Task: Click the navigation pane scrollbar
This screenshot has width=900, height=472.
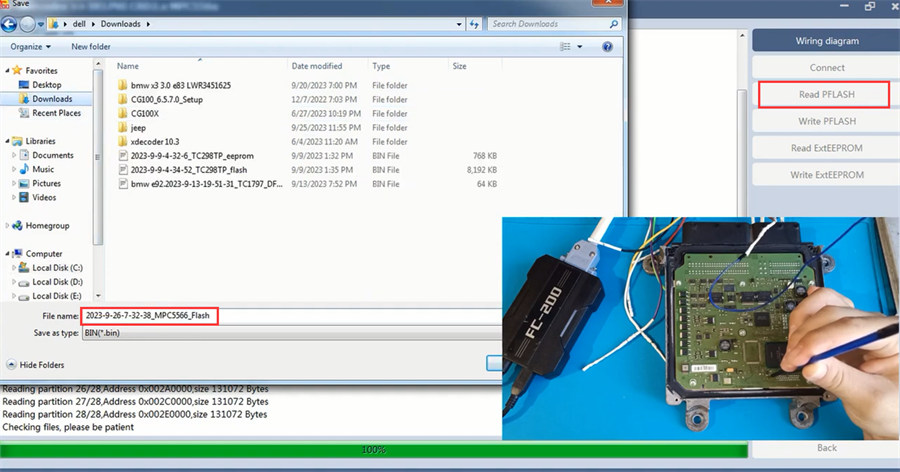Action: 98,158
